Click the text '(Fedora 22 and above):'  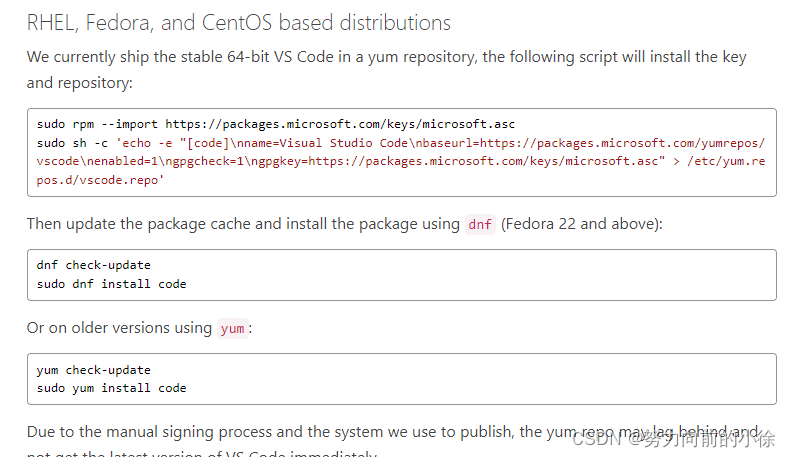581,224
